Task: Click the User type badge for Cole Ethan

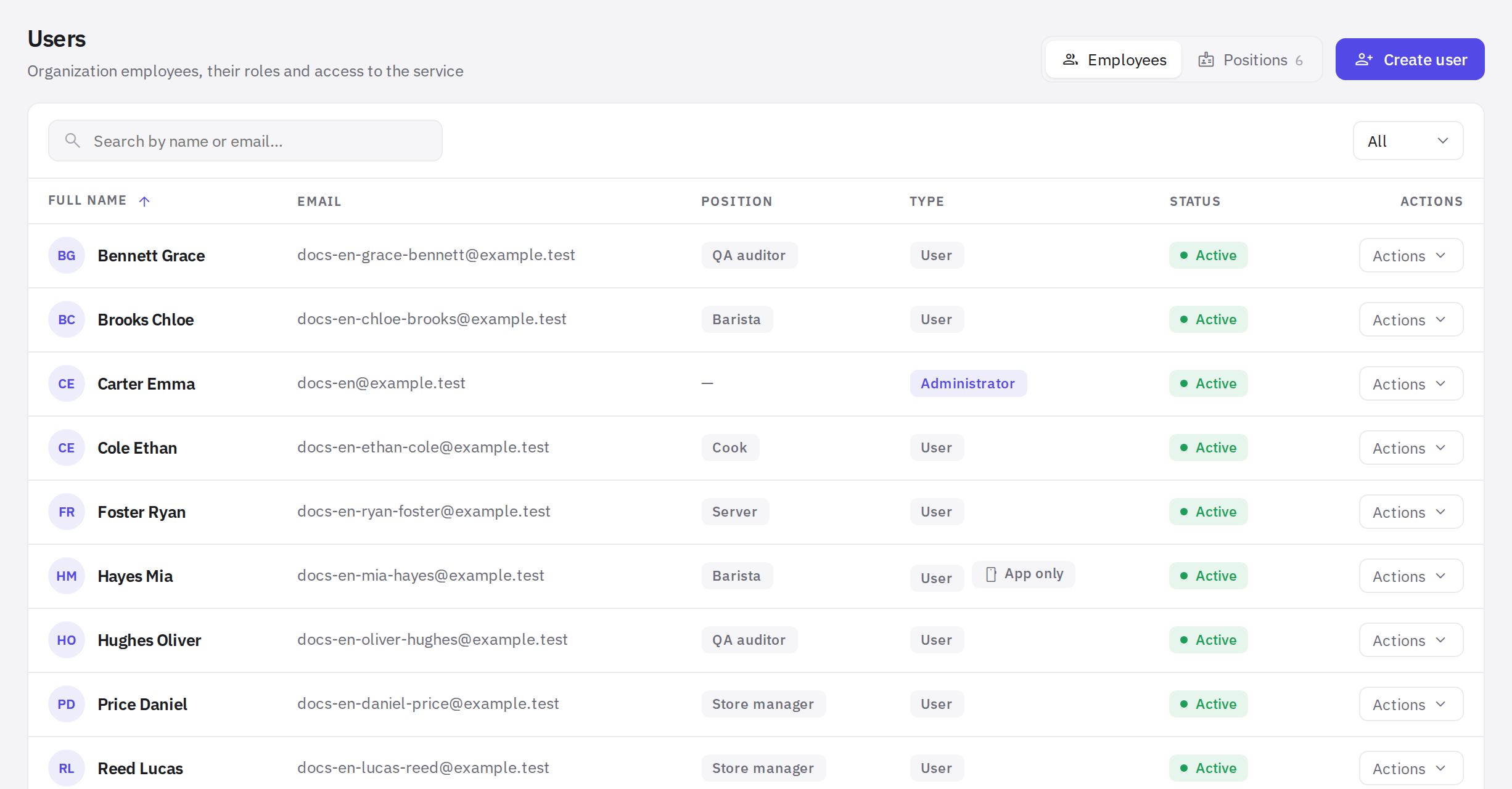Action: coord(937,448)
